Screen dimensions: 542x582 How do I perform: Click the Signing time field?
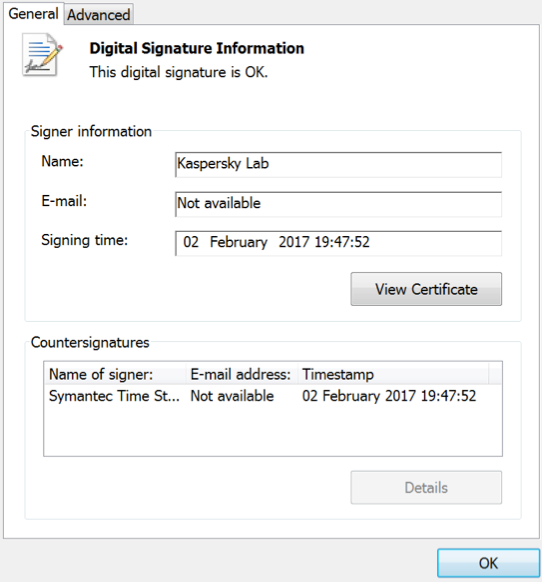pos(338,243)
